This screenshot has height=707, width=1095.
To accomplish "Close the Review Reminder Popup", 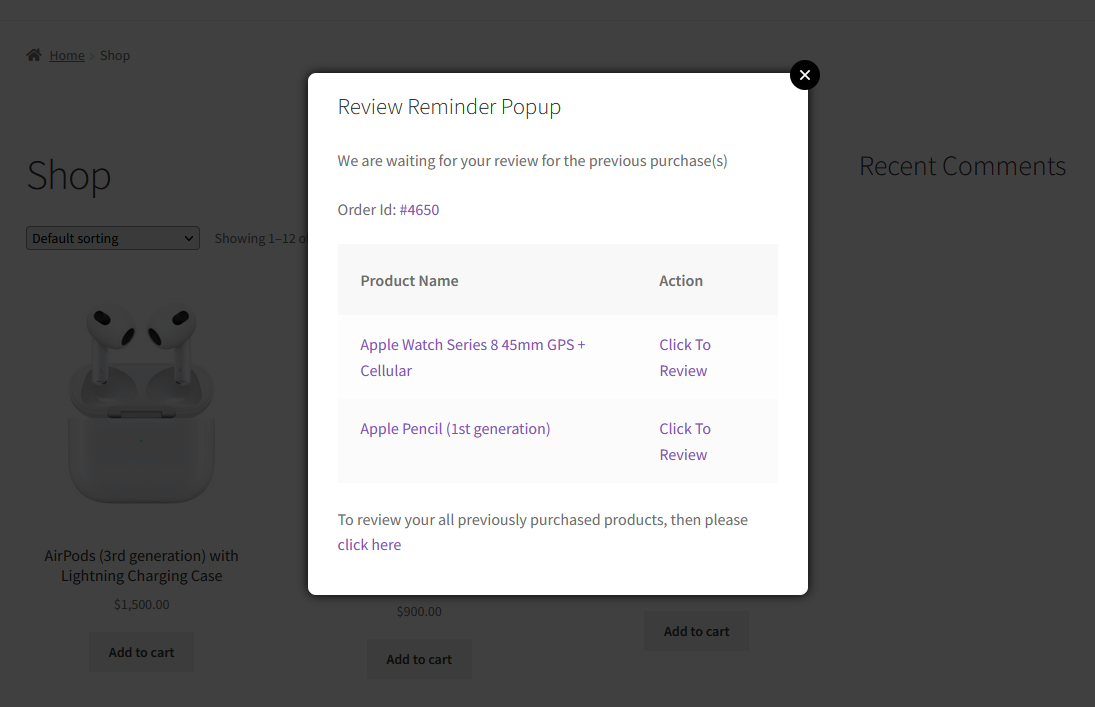I will [805, 75].
